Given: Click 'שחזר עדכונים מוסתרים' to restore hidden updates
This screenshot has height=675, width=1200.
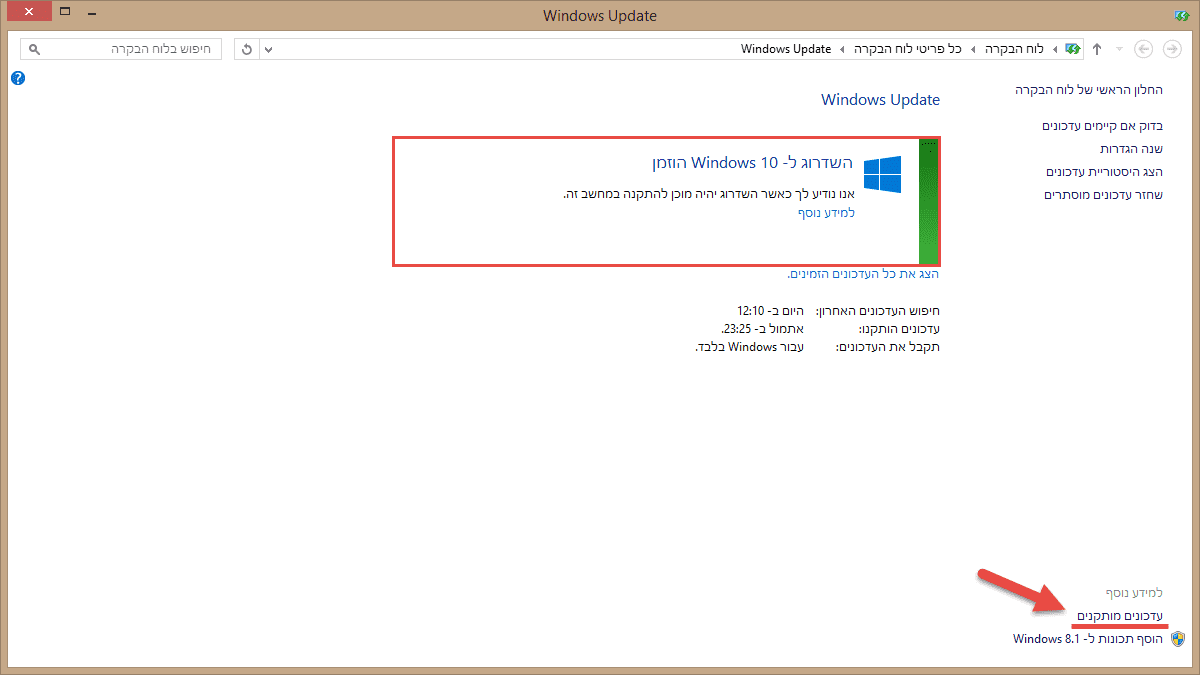Looking at the screenshot, I should (1104, 195).
